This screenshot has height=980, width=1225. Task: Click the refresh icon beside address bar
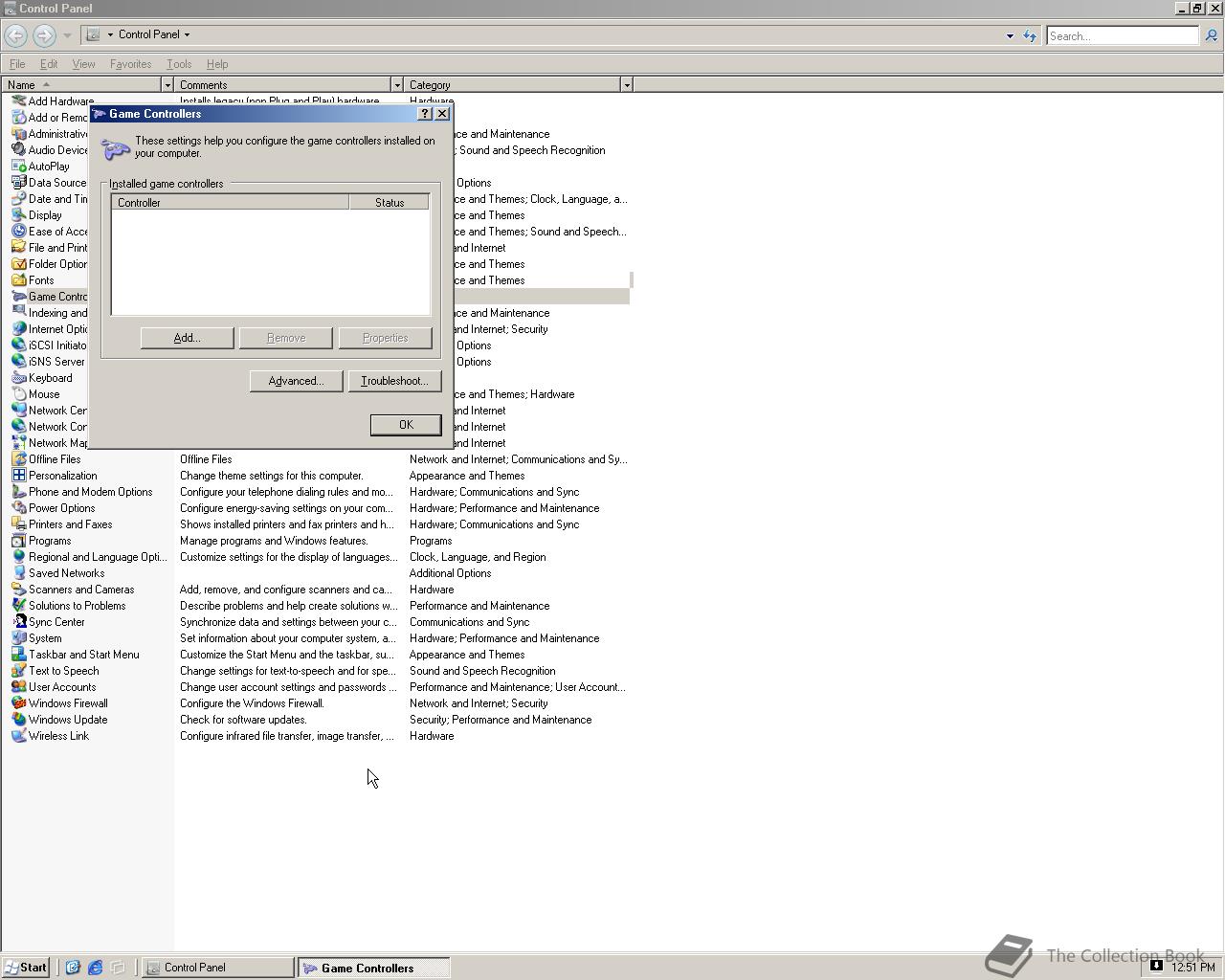1030,35
